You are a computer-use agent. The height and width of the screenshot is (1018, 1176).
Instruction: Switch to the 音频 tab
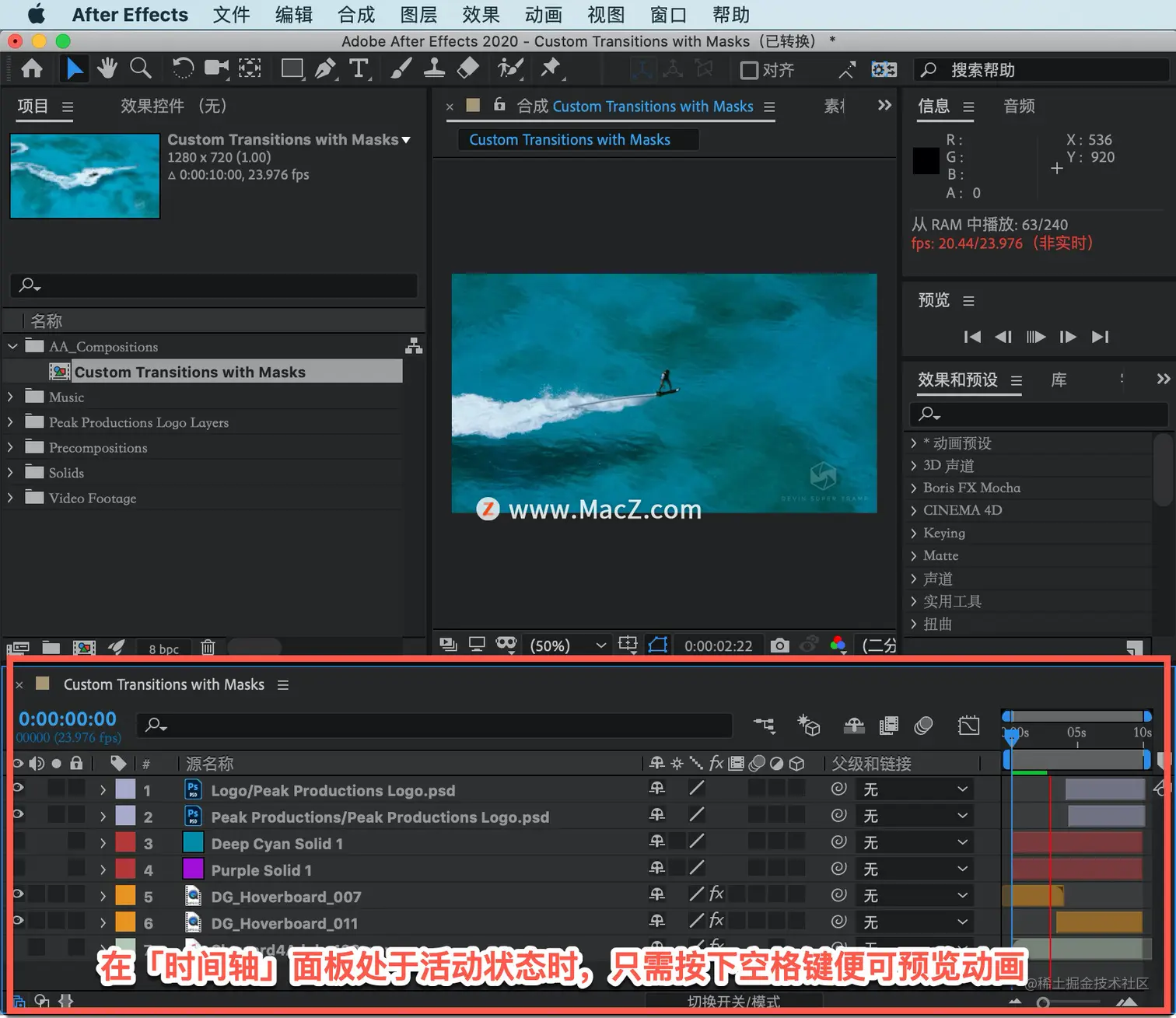(1019, 107)
